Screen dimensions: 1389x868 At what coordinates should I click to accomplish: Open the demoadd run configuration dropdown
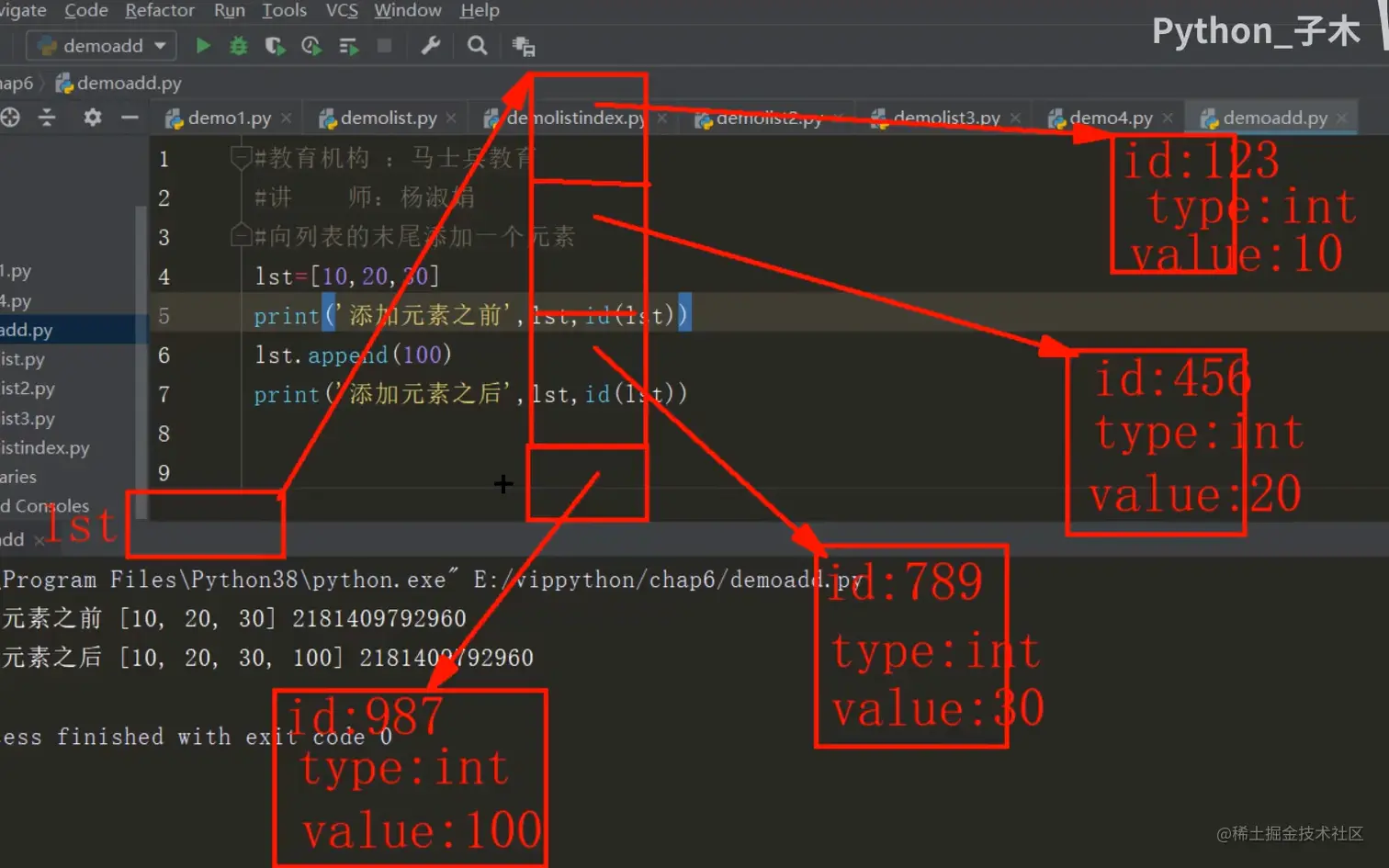pyautogui.click(x=101, y=45)
